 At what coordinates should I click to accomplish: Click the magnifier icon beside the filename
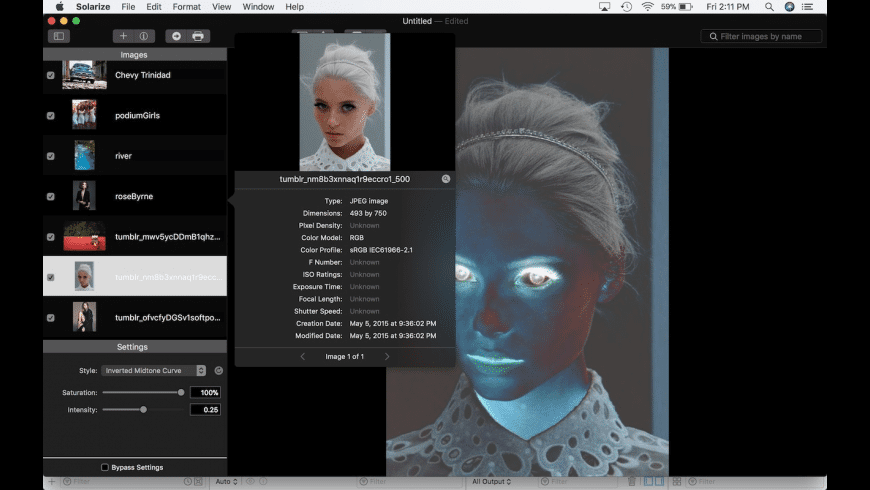point(446,179)
